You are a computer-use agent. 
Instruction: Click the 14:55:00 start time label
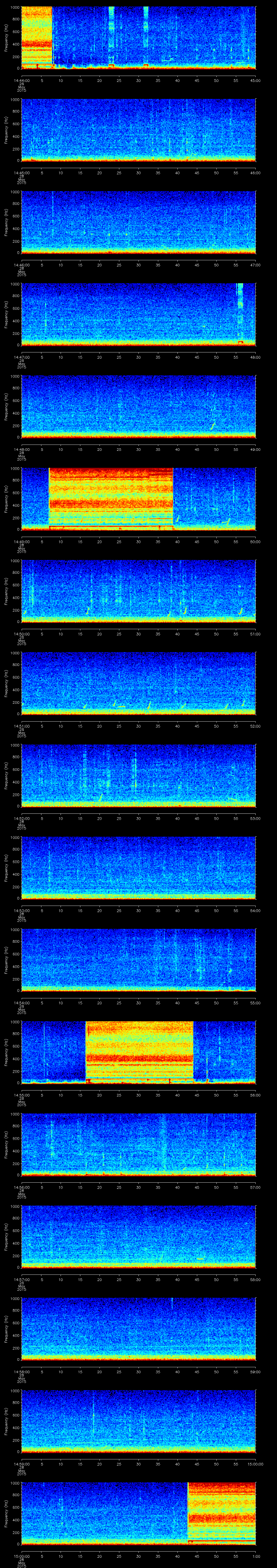pyautogui.click(x=21, y=1095)
